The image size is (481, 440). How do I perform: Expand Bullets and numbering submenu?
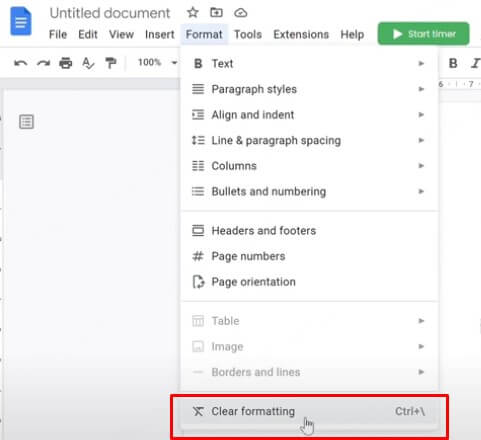(309, 191)
